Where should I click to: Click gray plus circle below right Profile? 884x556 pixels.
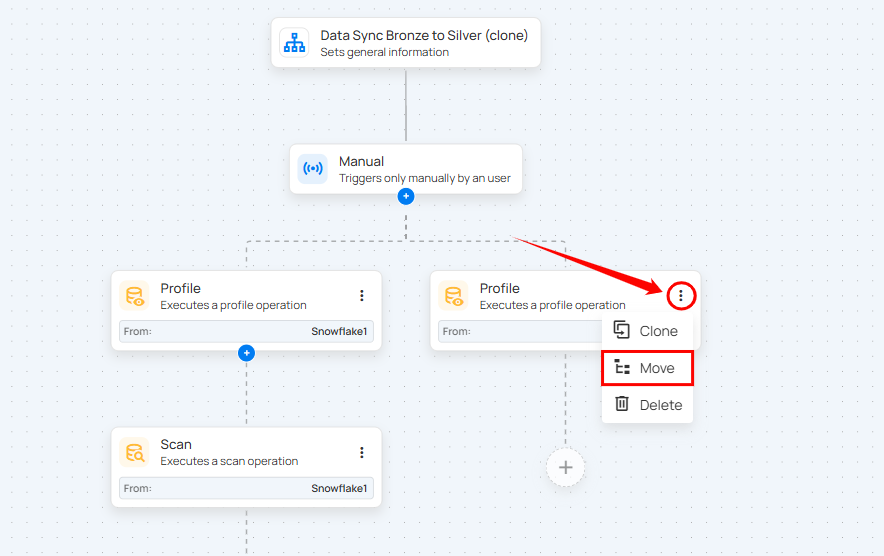(x=565, y=467)
